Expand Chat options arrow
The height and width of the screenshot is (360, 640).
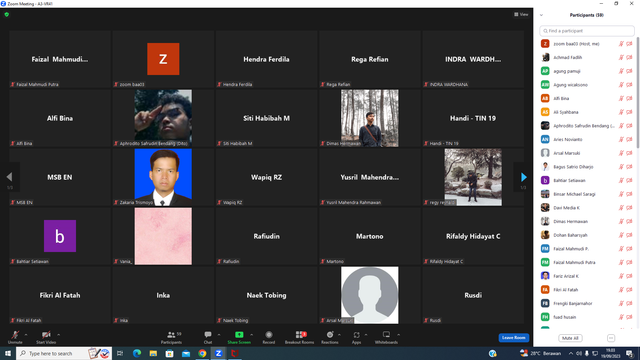point(219,335)
